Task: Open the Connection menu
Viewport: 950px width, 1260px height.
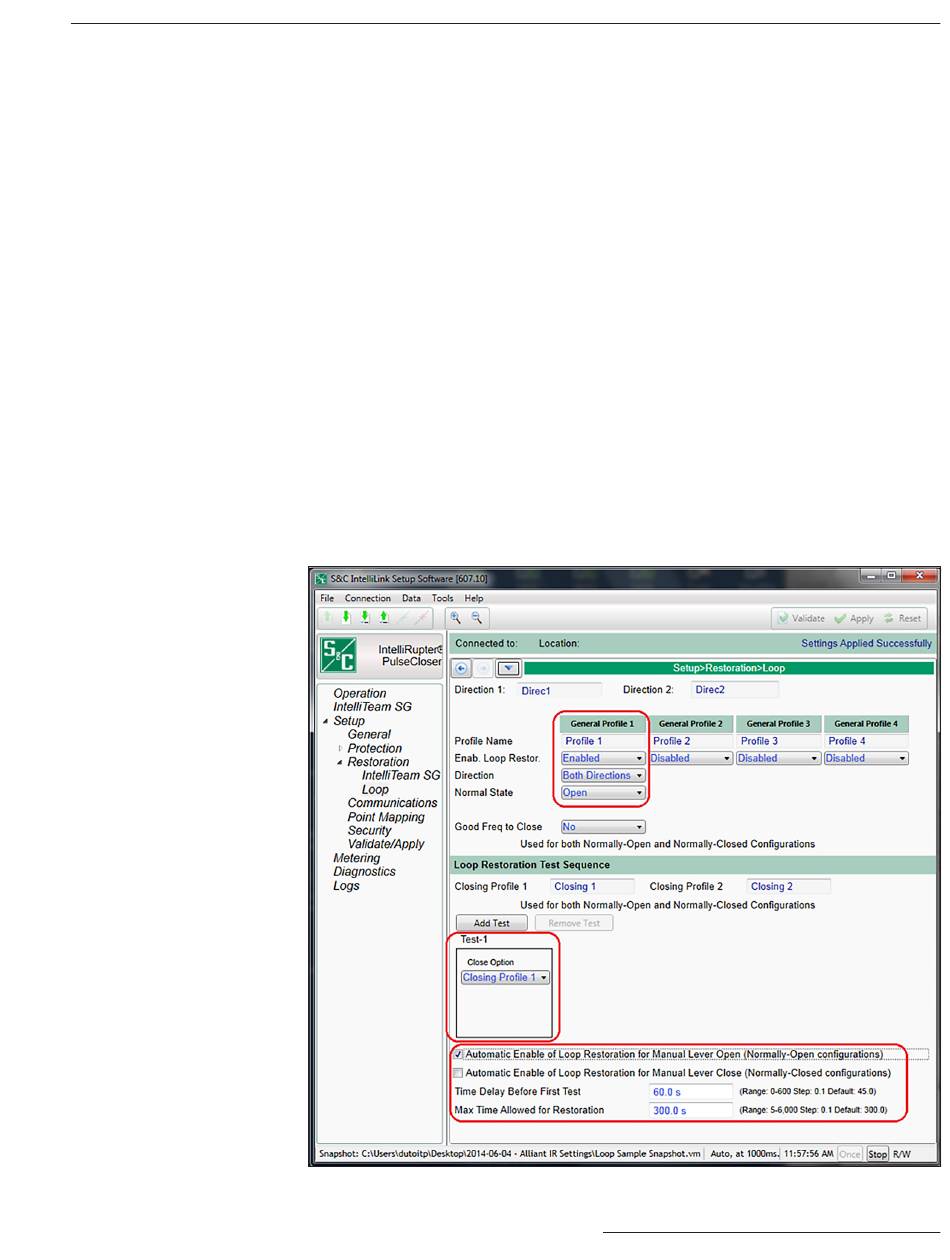Action: tap(368, 598)
